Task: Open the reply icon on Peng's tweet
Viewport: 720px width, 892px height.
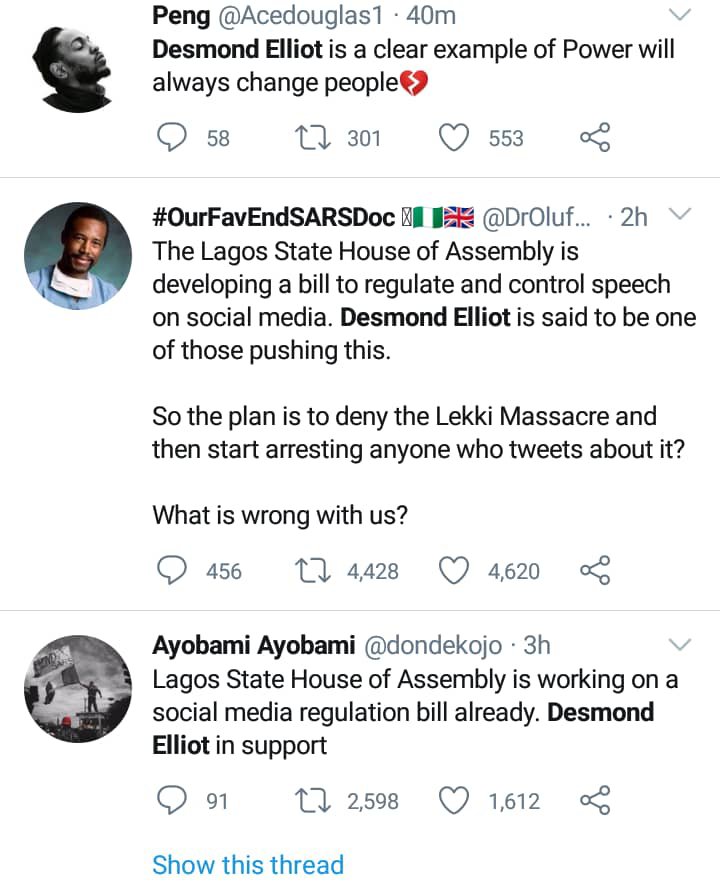Action: click(172, 138)
